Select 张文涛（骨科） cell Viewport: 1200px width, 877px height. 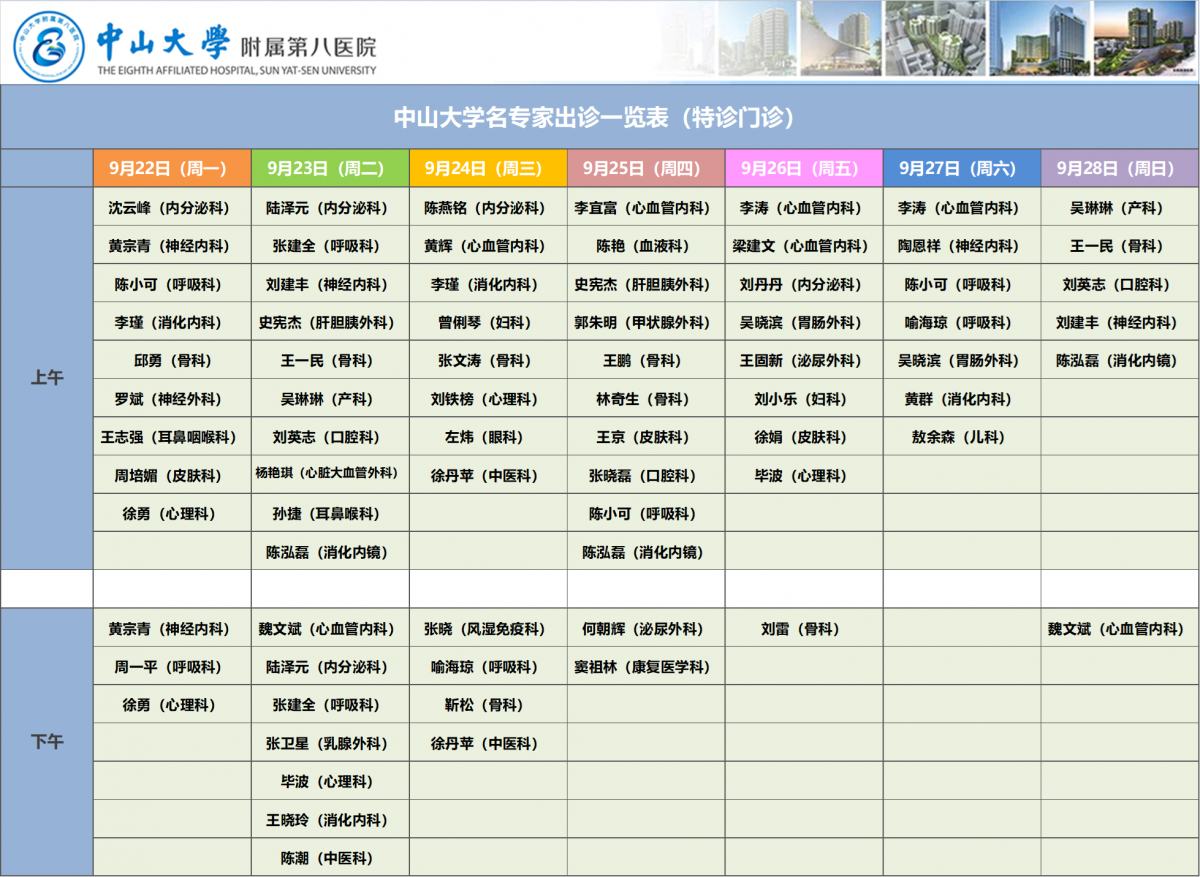pos(488,360)
